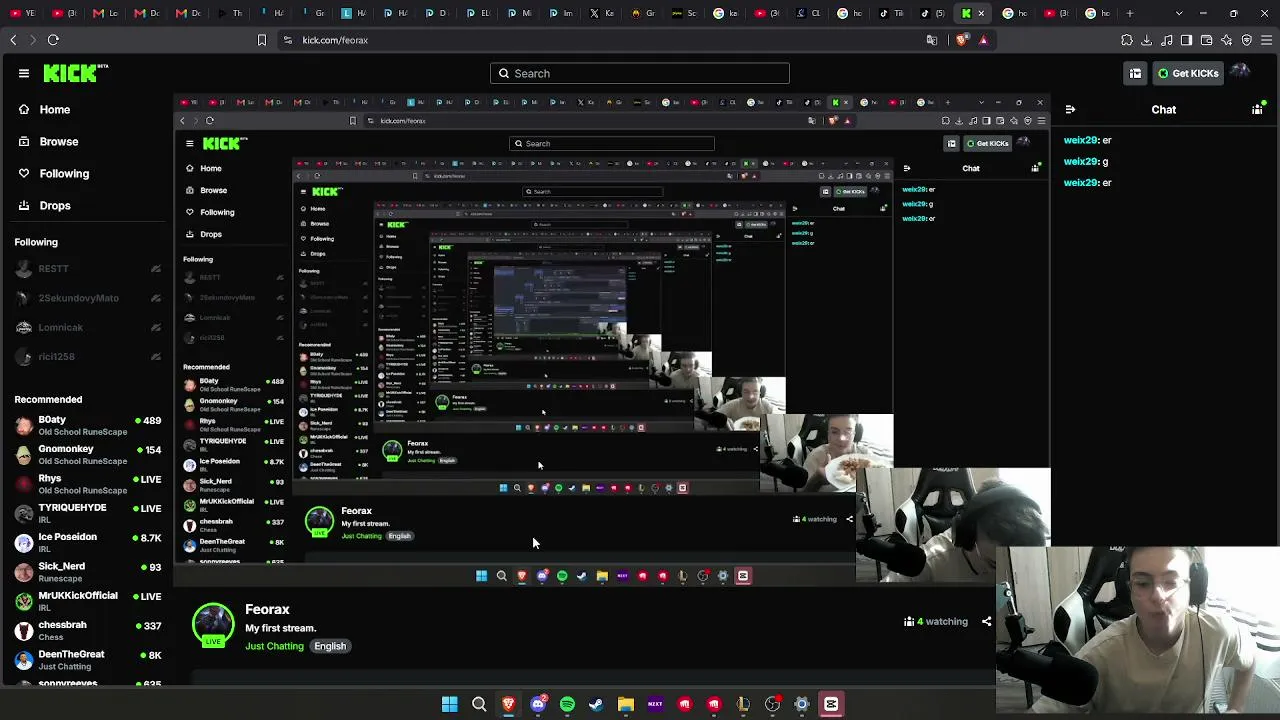Open Steam from the taskbar
The width and height of the screenshot is (1280, 720).
click(x=596, y=704)
